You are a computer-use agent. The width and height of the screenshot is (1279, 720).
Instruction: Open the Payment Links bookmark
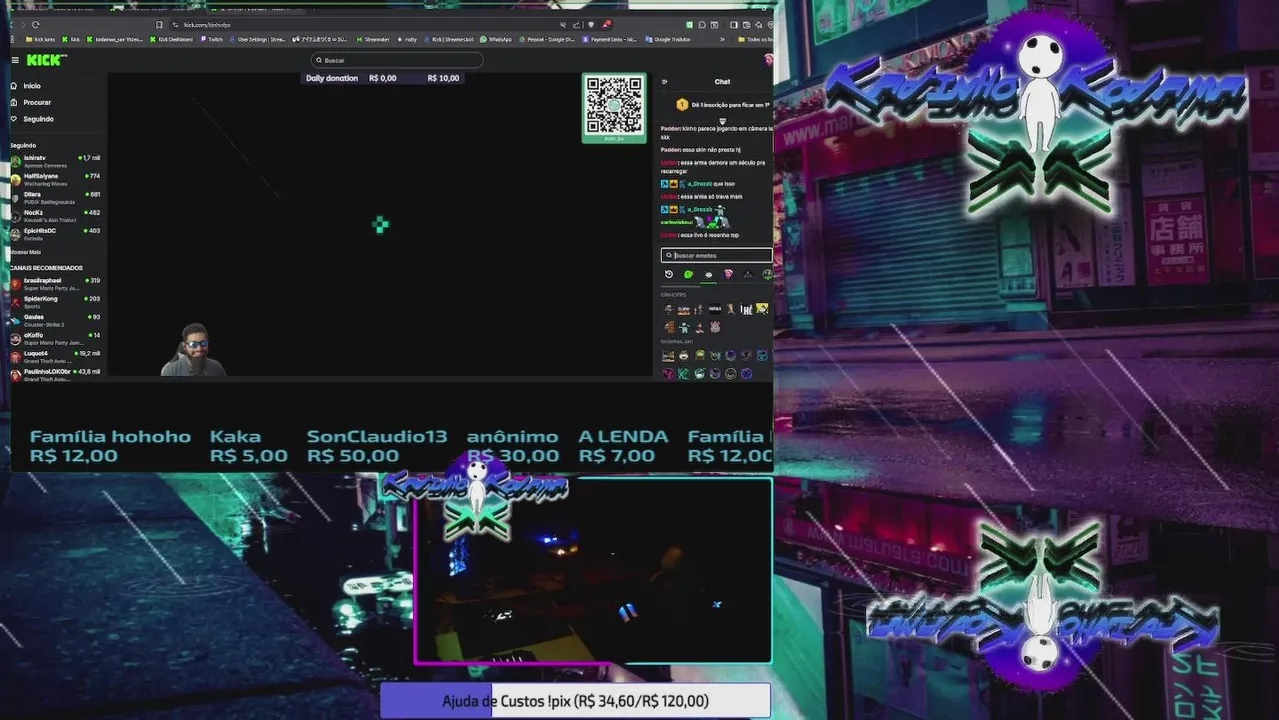(610, 39)
